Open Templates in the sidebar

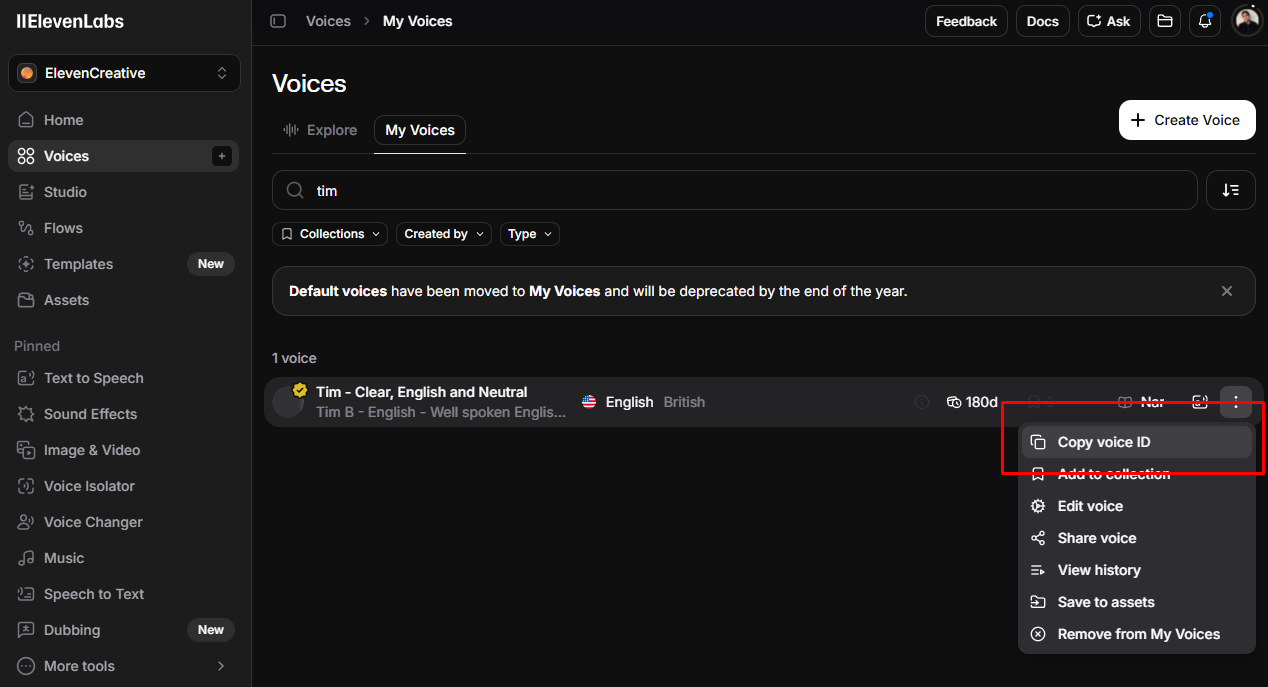(x=124, y=264)
